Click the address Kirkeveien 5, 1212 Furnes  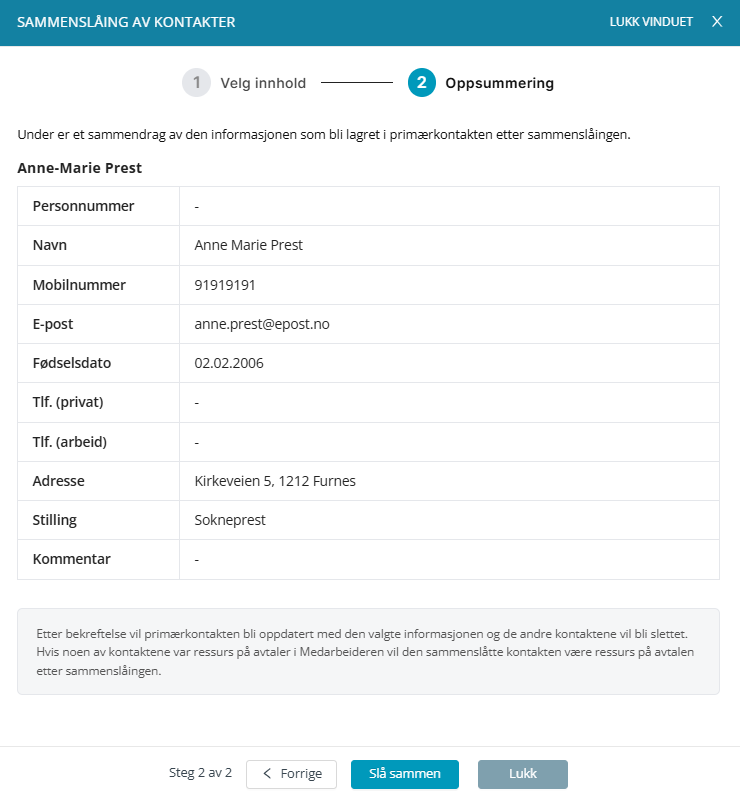coord(275,481)
